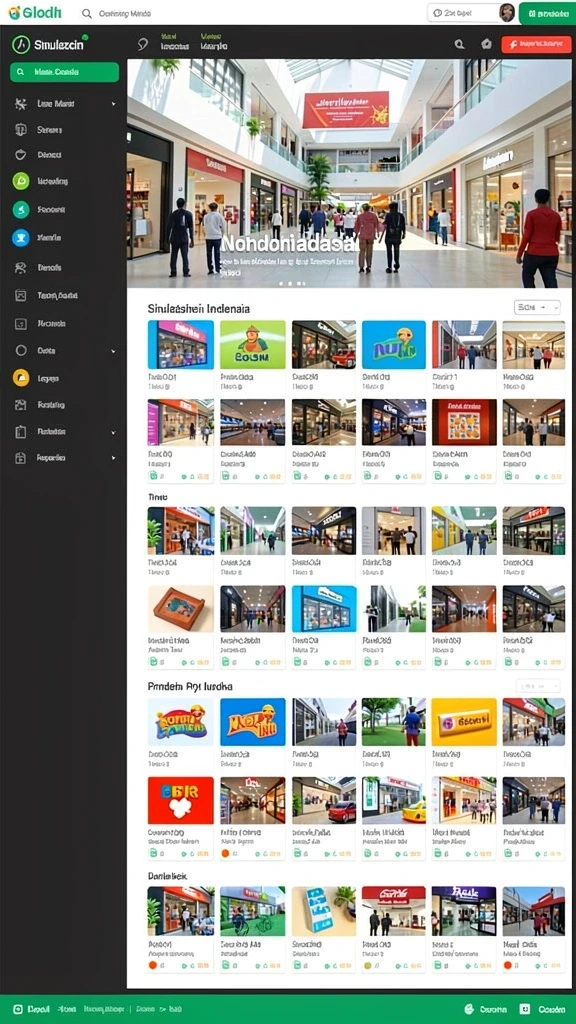Open the green thumbnail with the cartoon character
This screenshot has width=576, height=1024.
(253, 345)
